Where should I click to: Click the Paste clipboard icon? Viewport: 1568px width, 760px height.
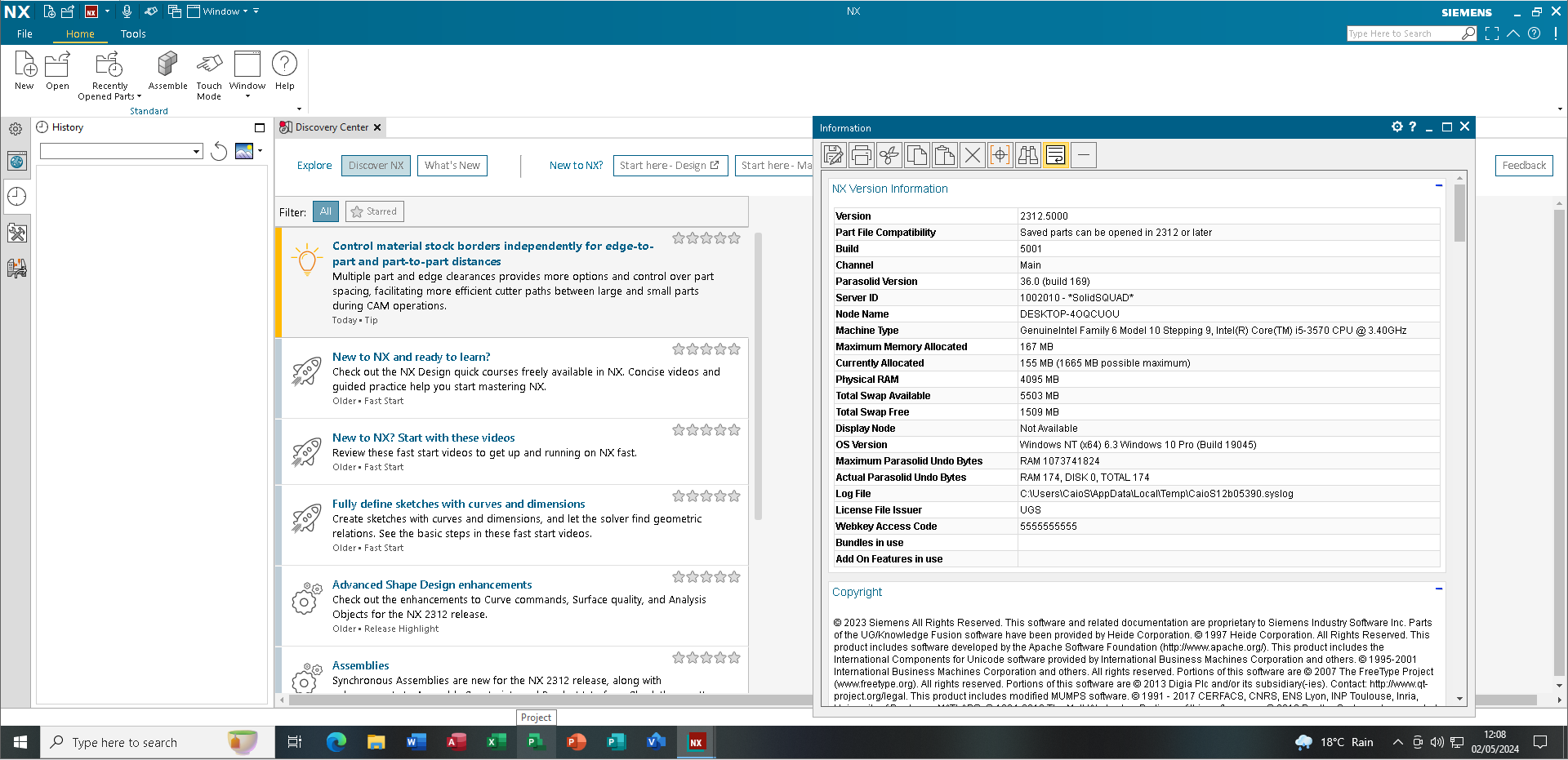pyautogui.click(x=945, y=155)
